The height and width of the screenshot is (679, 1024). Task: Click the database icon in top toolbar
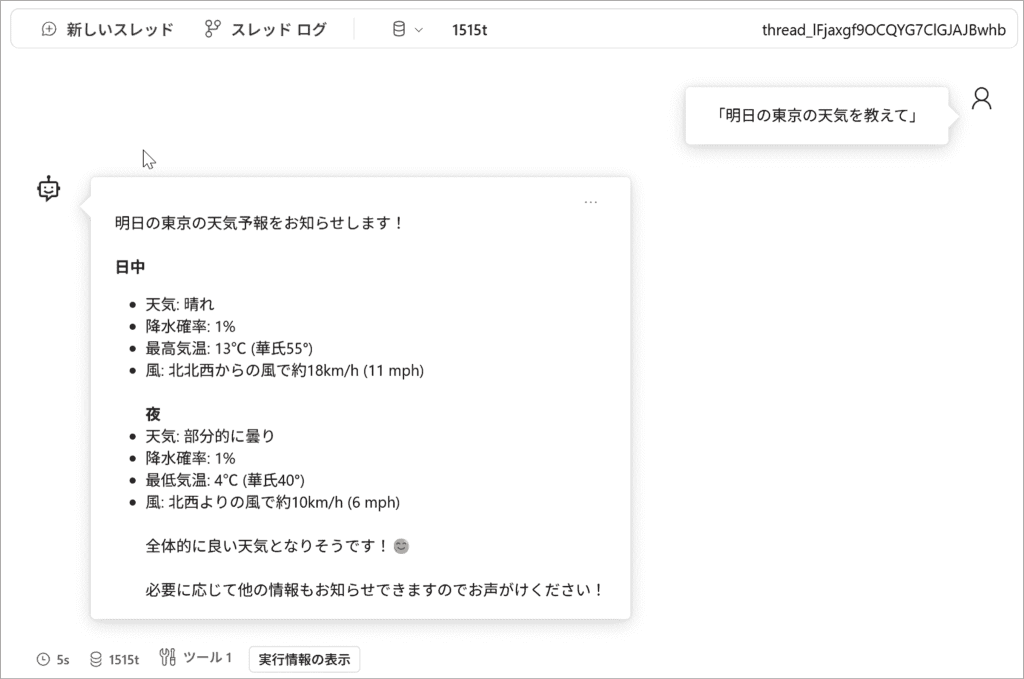click(398, 30)
